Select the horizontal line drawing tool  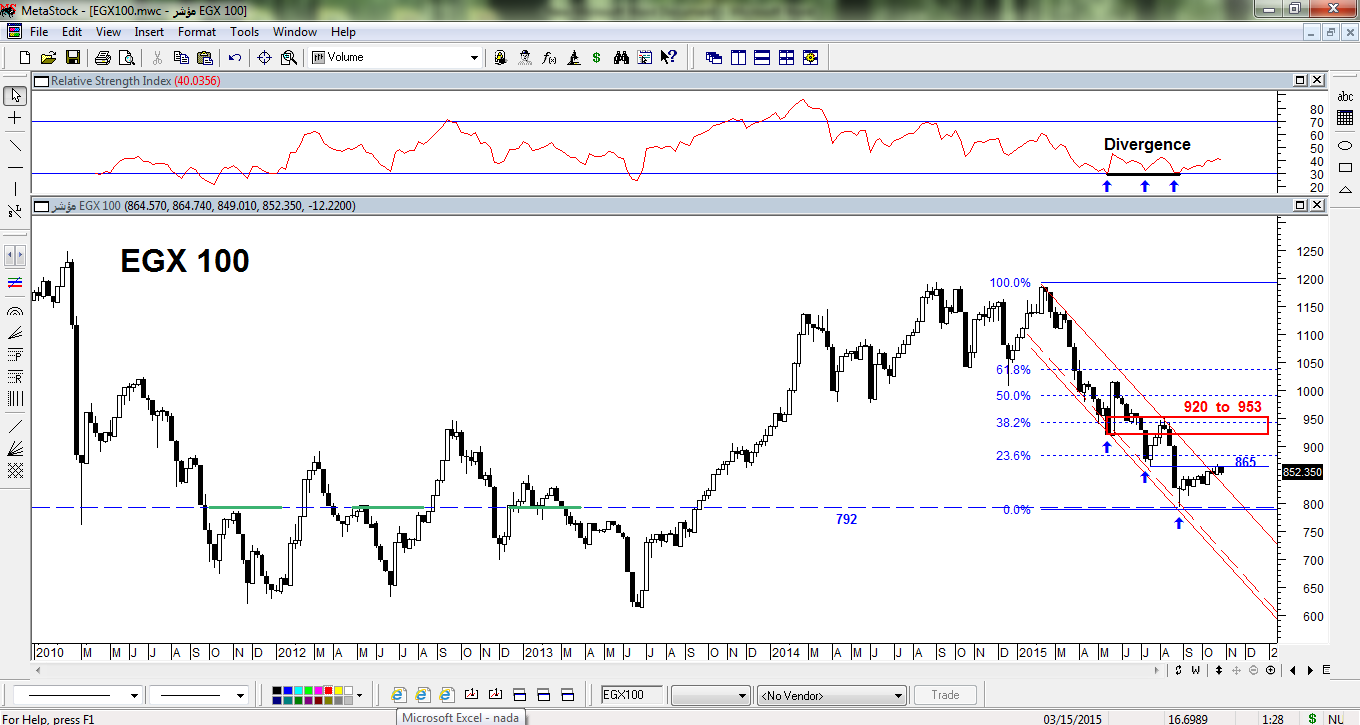point(15,167)
